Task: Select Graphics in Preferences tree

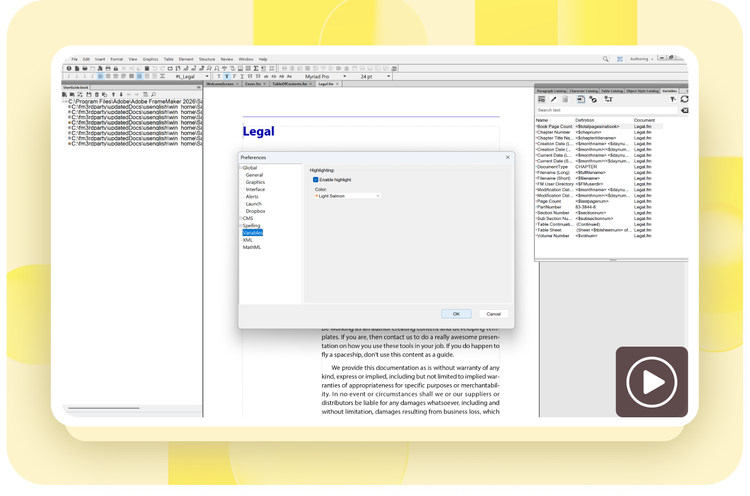Action: coord(255,182)
